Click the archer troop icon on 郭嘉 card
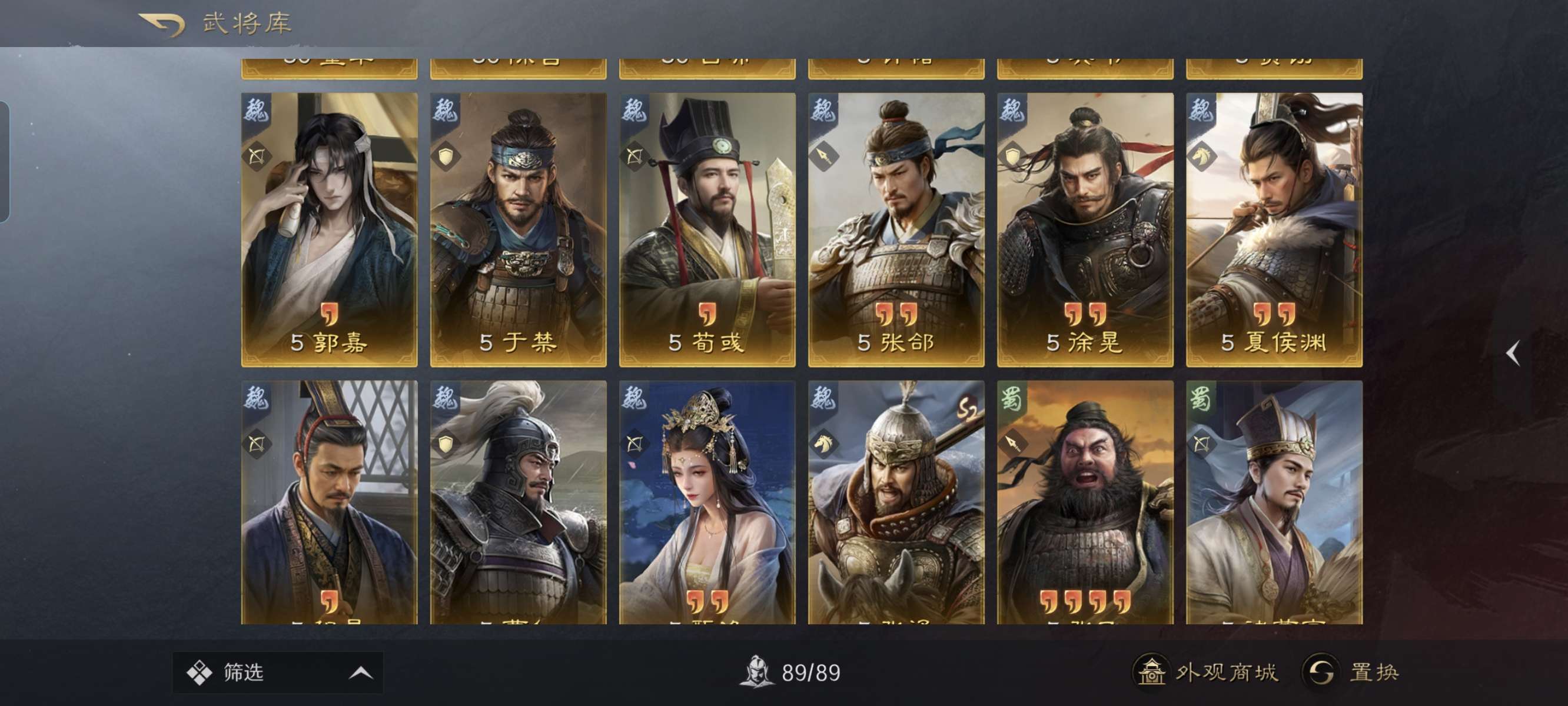1568x706 pixels. click(x=256, y=156)
